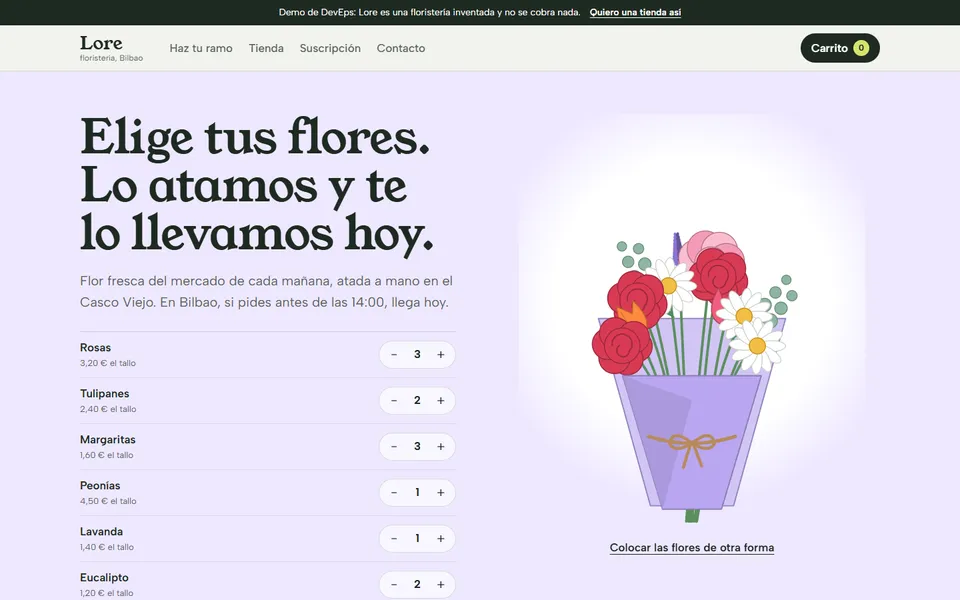Click the 'Demo de DevEps' banner text
Viewport: 960px width, 600px height.
click(x=429, y=12)
